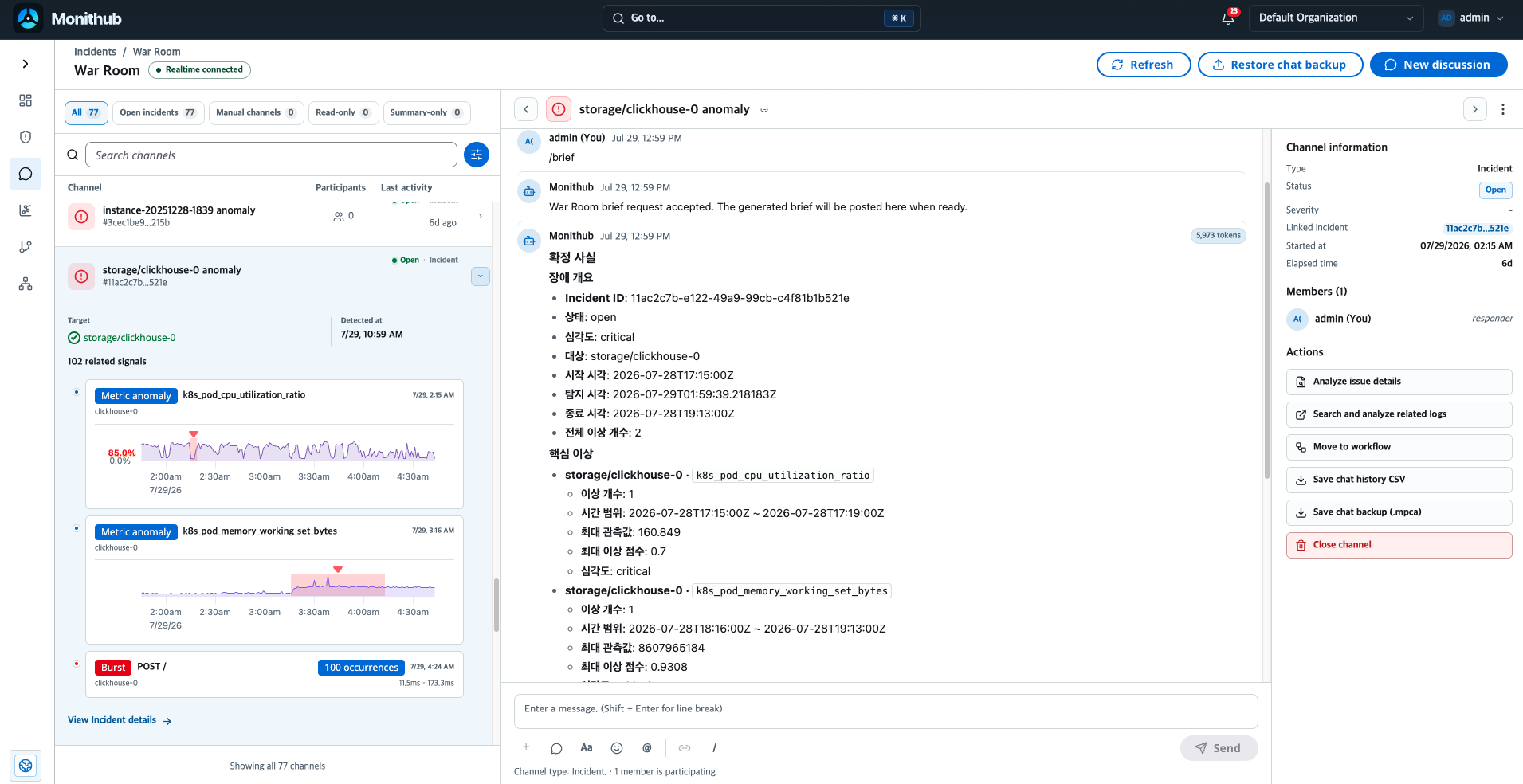Open the Default Organization dropdown
Screen dimensions: 1523x784
coord(1337,18)
